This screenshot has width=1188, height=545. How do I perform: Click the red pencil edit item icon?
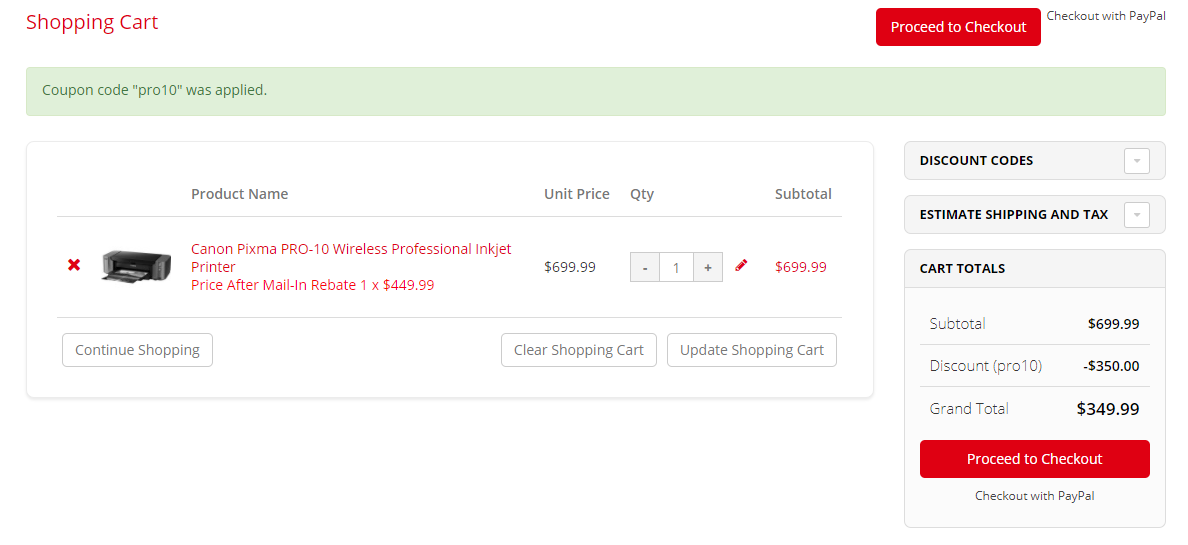[x=741, y=266]
